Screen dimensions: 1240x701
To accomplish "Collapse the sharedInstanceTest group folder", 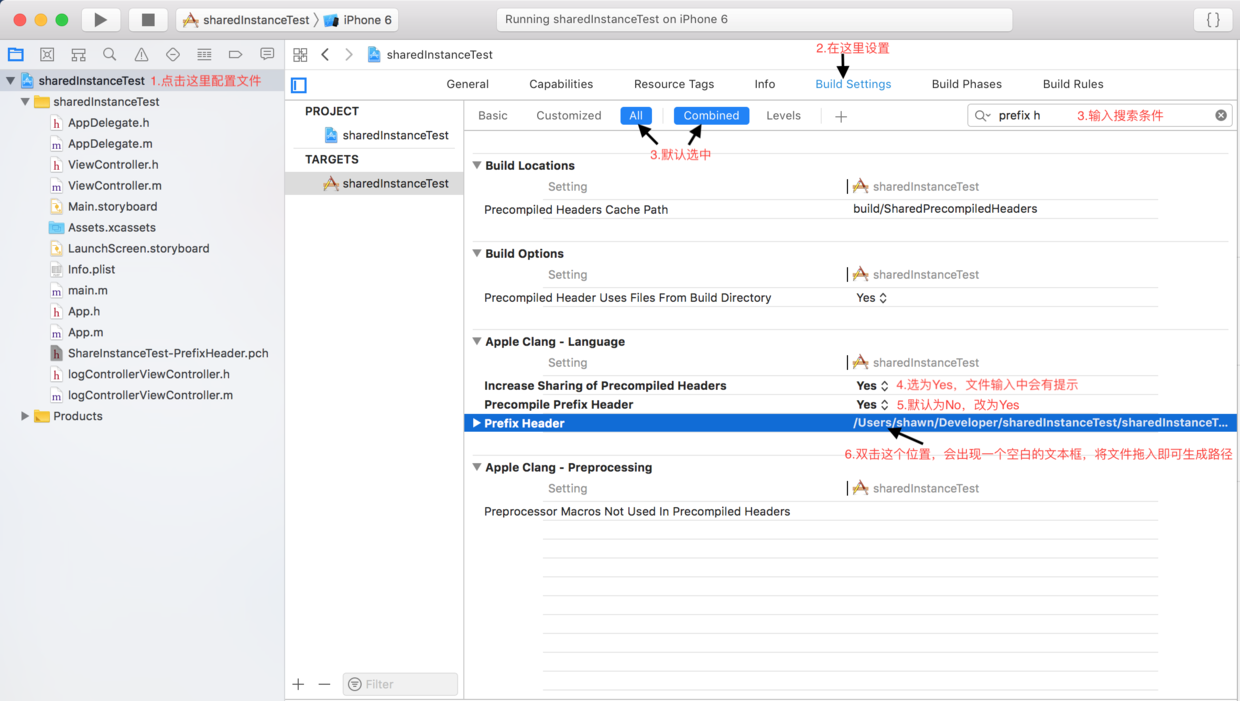I will tap(25, 102).
